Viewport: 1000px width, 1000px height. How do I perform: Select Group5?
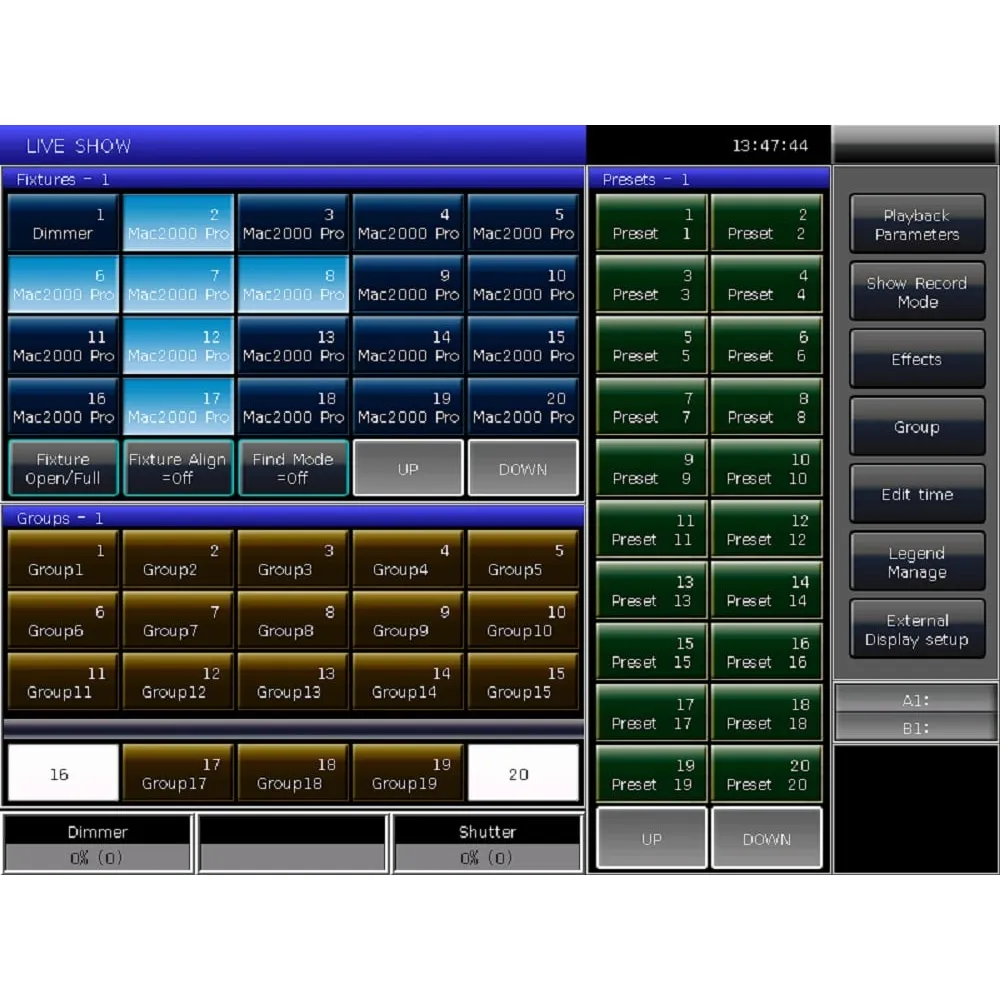point(523,559)
